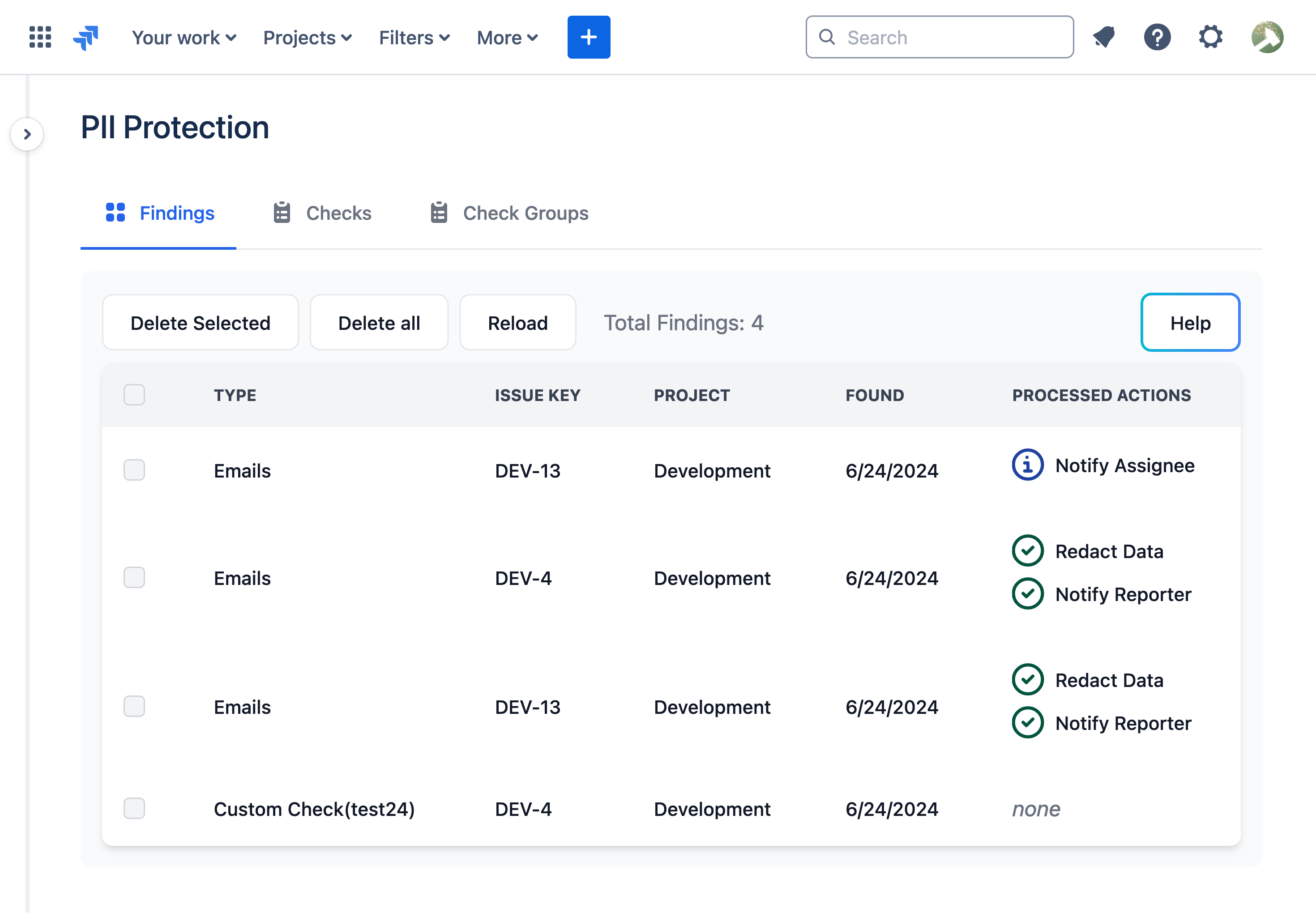Check the first Emails DEV-13 row with Notify Assignee
This screenshot has width=1316, height=913.
[x=134, y=470]
